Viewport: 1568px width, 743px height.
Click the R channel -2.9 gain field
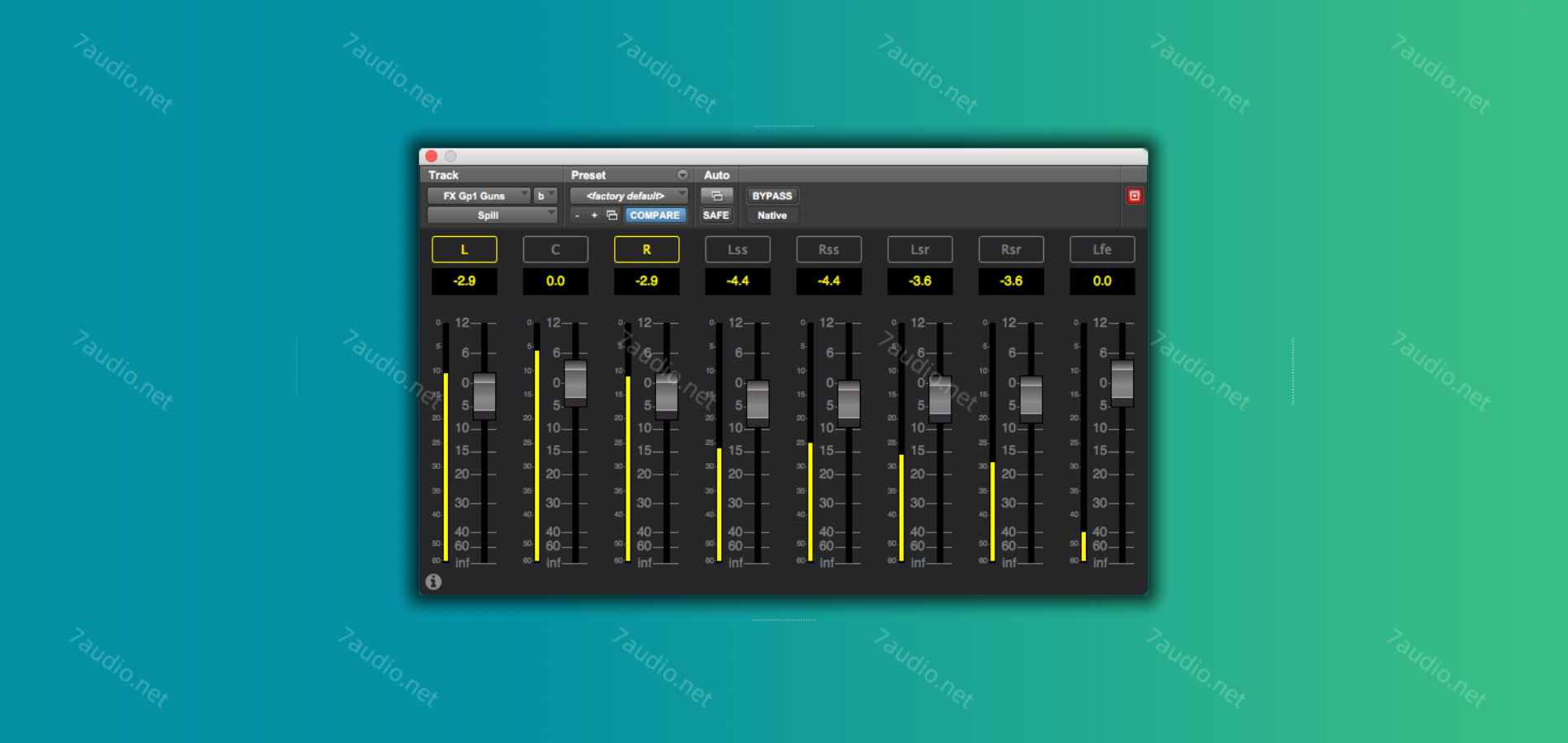point(647,282)
